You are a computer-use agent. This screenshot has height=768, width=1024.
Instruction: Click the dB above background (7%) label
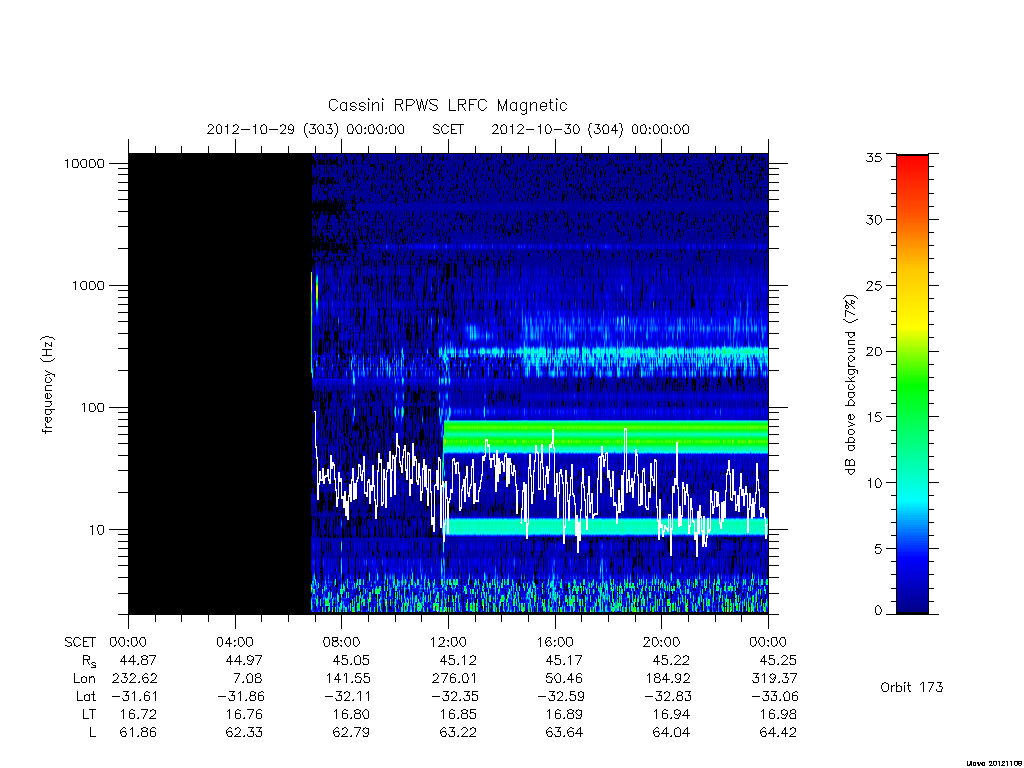coord(850,385)
